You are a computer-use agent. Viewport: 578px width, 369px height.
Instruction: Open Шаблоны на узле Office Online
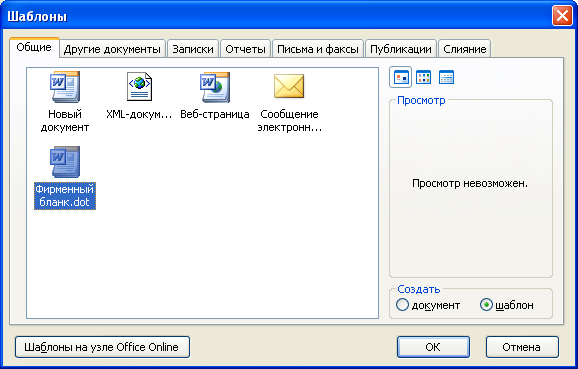click(x=102, y=347)
